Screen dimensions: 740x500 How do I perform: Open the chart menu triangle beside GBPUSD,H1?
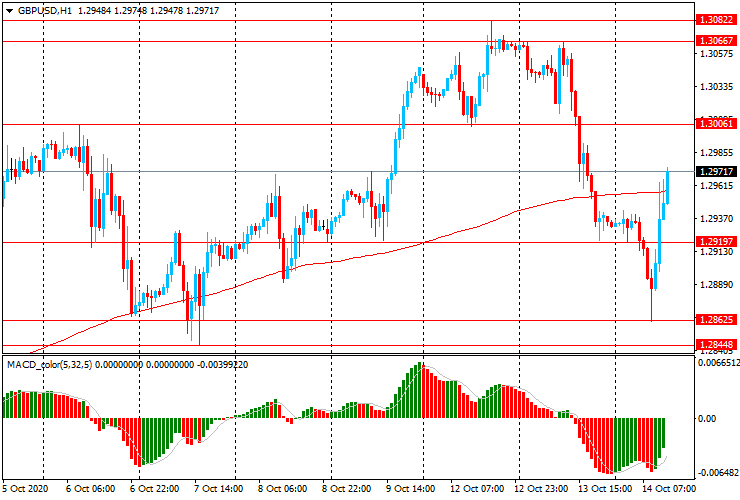[9, 11]
